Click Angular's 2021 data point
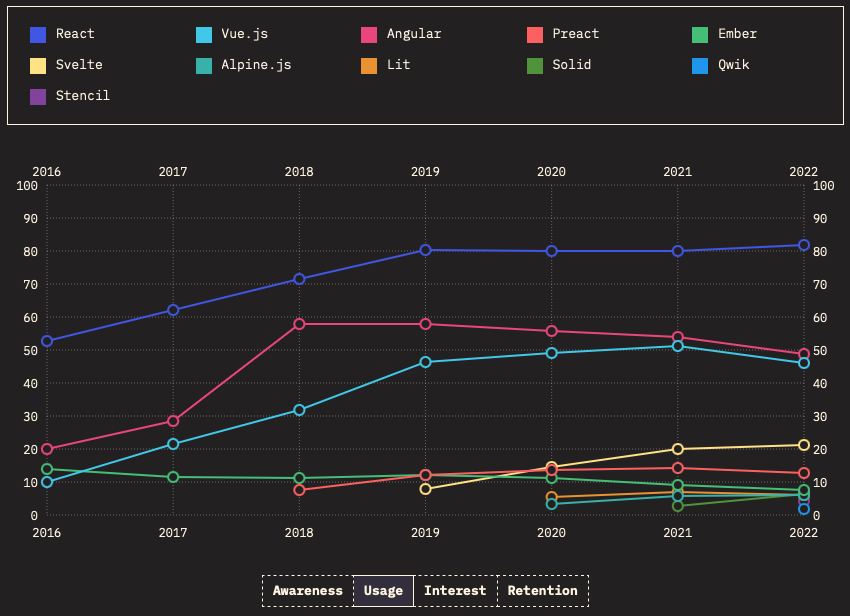 (678, 337)
